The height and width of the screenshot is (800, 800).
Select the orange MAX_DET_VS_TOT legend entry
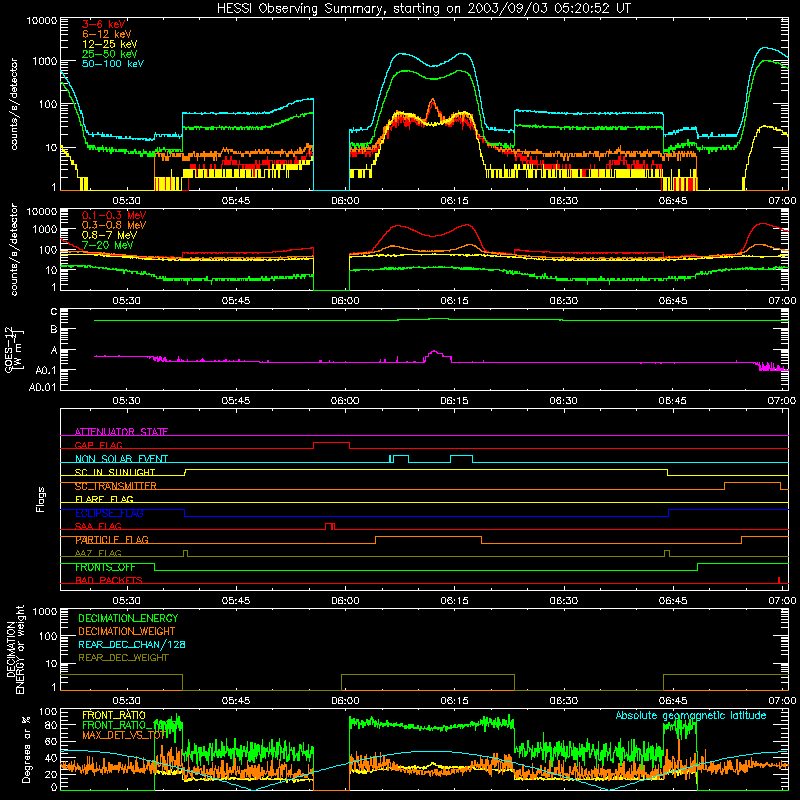pos(125,735)
